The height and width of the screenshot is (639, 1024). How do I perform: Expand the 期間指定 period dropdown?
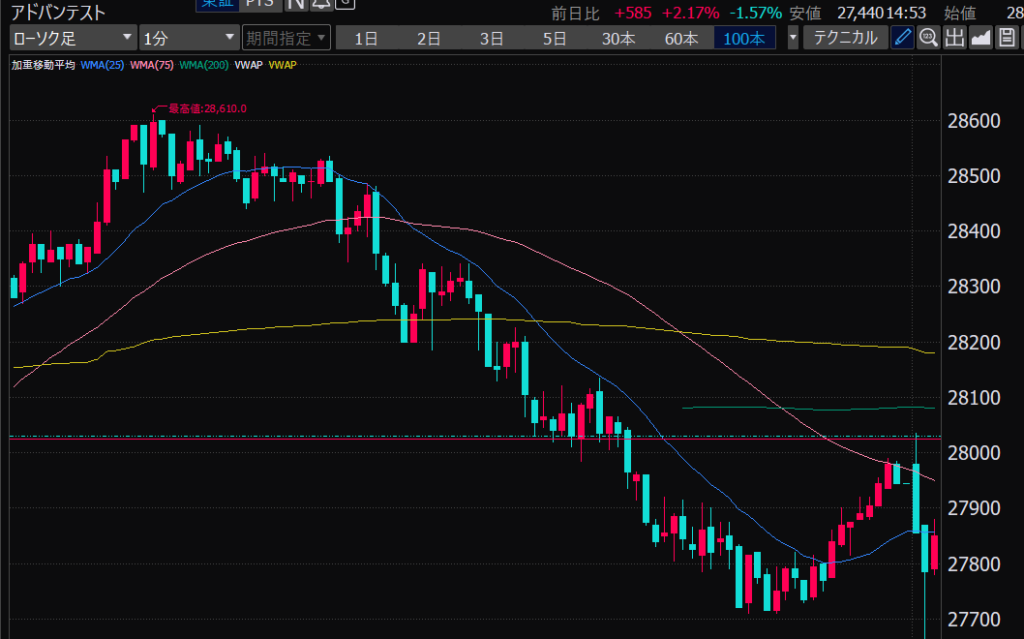(285, 39)
